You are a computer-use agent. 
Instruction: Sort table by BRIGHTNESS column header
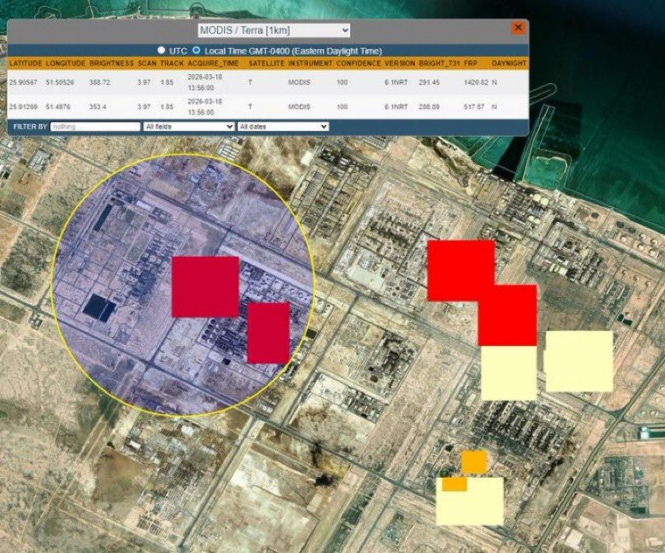[x=110, y=63]
